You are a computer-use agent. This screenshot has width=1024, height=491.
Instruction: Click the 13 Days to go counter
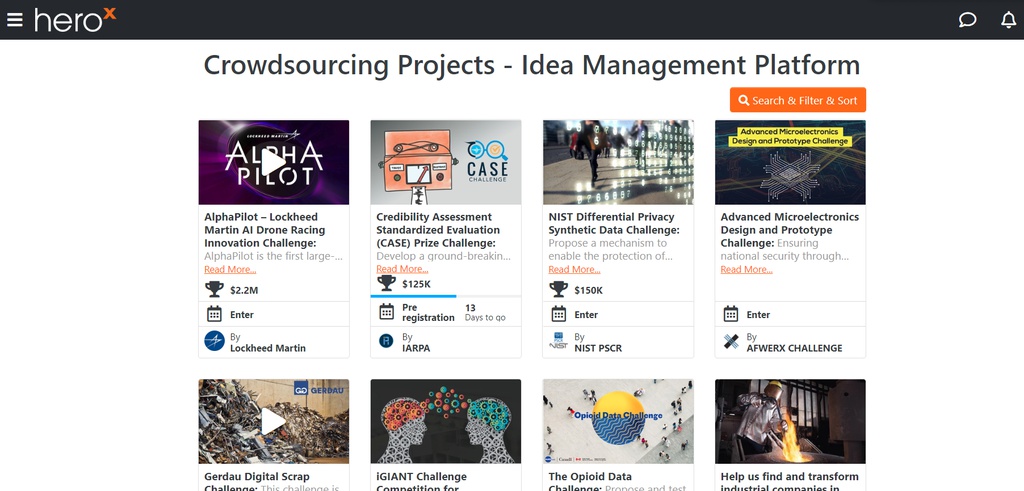click(485, 313)
